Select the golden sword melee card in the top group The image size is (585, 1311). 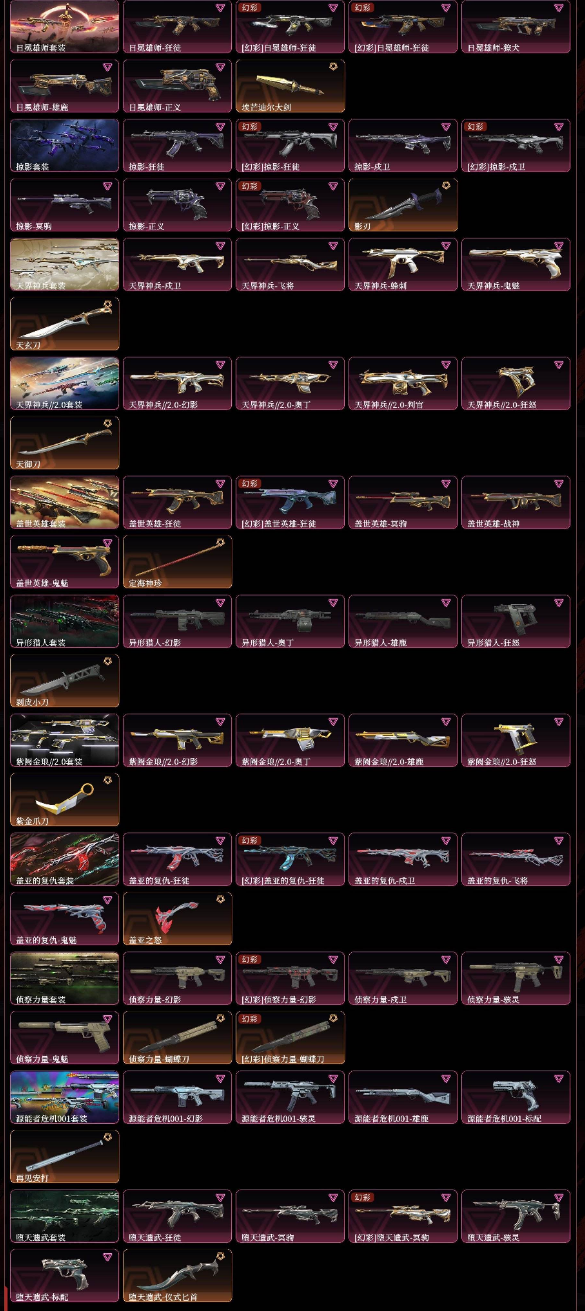(x=290, y=87)
